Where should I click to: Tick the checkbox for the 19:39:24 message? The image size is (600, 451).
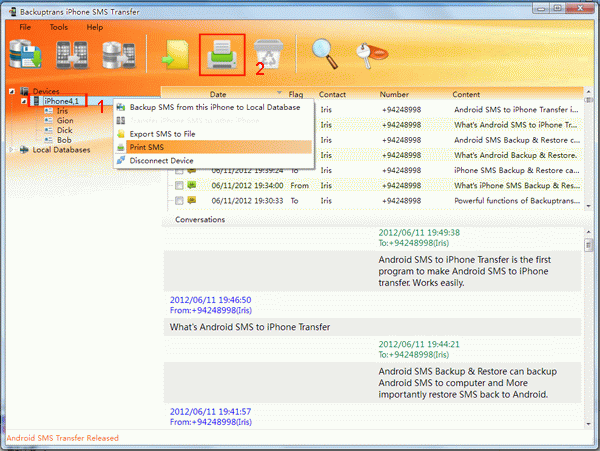[x=179, y=171]
